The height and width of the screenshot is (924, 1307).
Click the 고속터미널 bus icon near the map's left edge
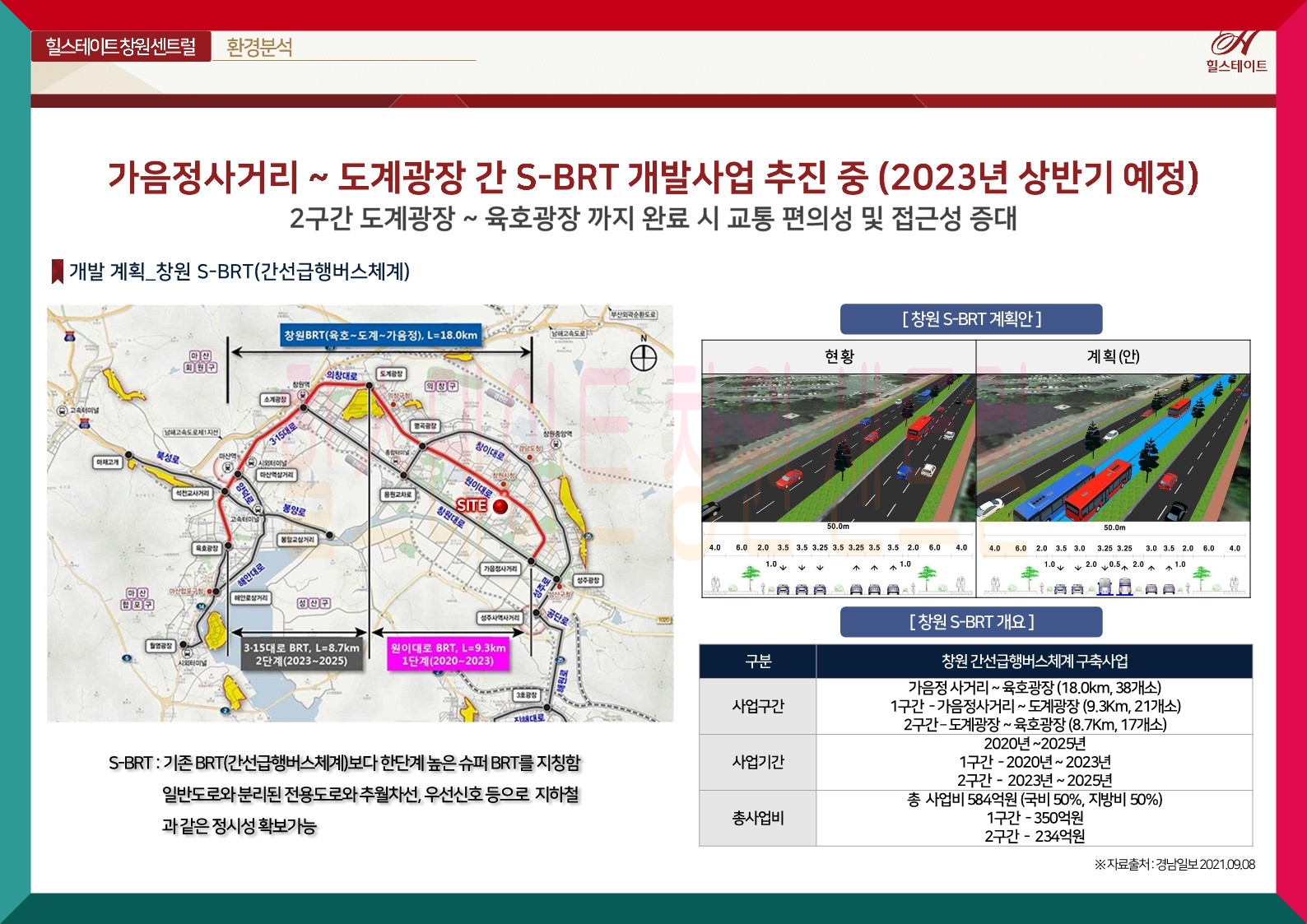[x=62, y=411]
